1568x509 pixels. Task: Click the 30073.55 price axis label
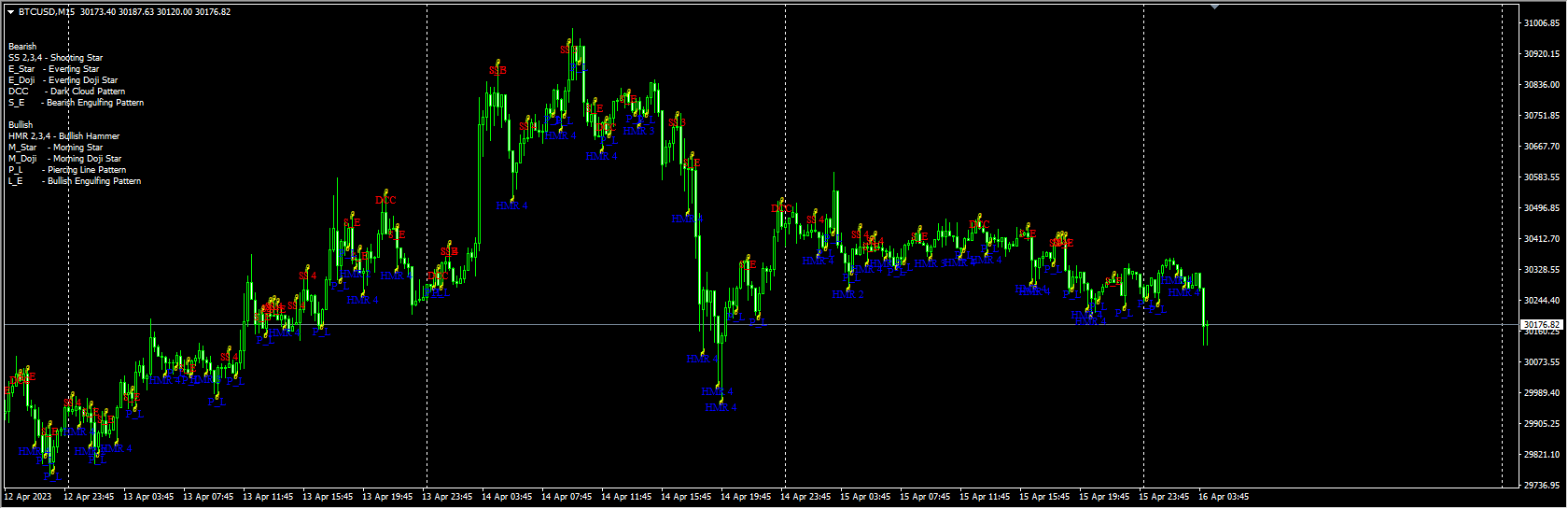1542,362
